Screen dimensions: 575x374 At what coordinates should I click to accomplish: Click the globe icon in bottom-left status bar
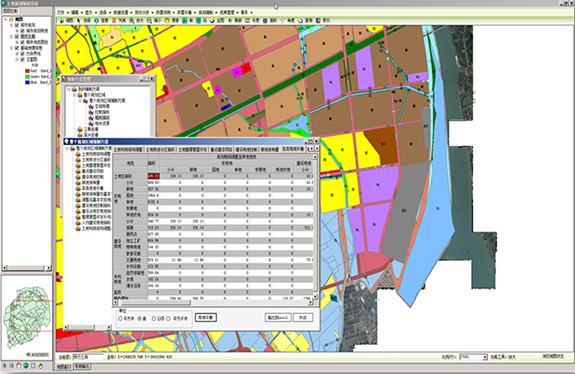pos(26,366)
